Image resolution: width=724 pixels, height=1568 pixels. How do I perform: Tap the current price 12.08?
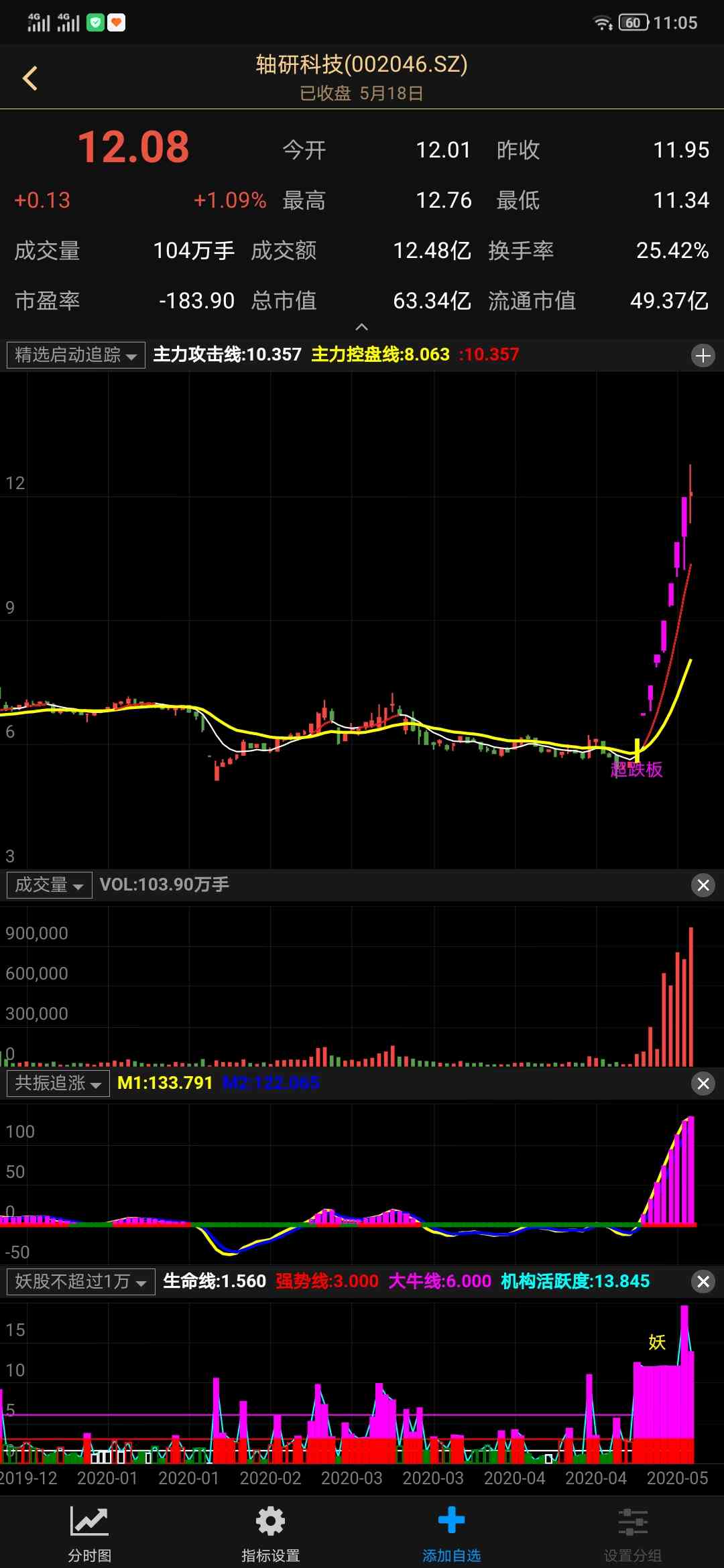click(133, 147)
